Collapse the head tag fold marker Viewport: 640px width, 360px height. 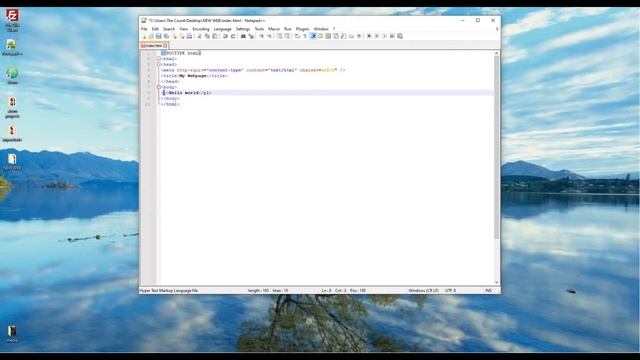point(159,64)
